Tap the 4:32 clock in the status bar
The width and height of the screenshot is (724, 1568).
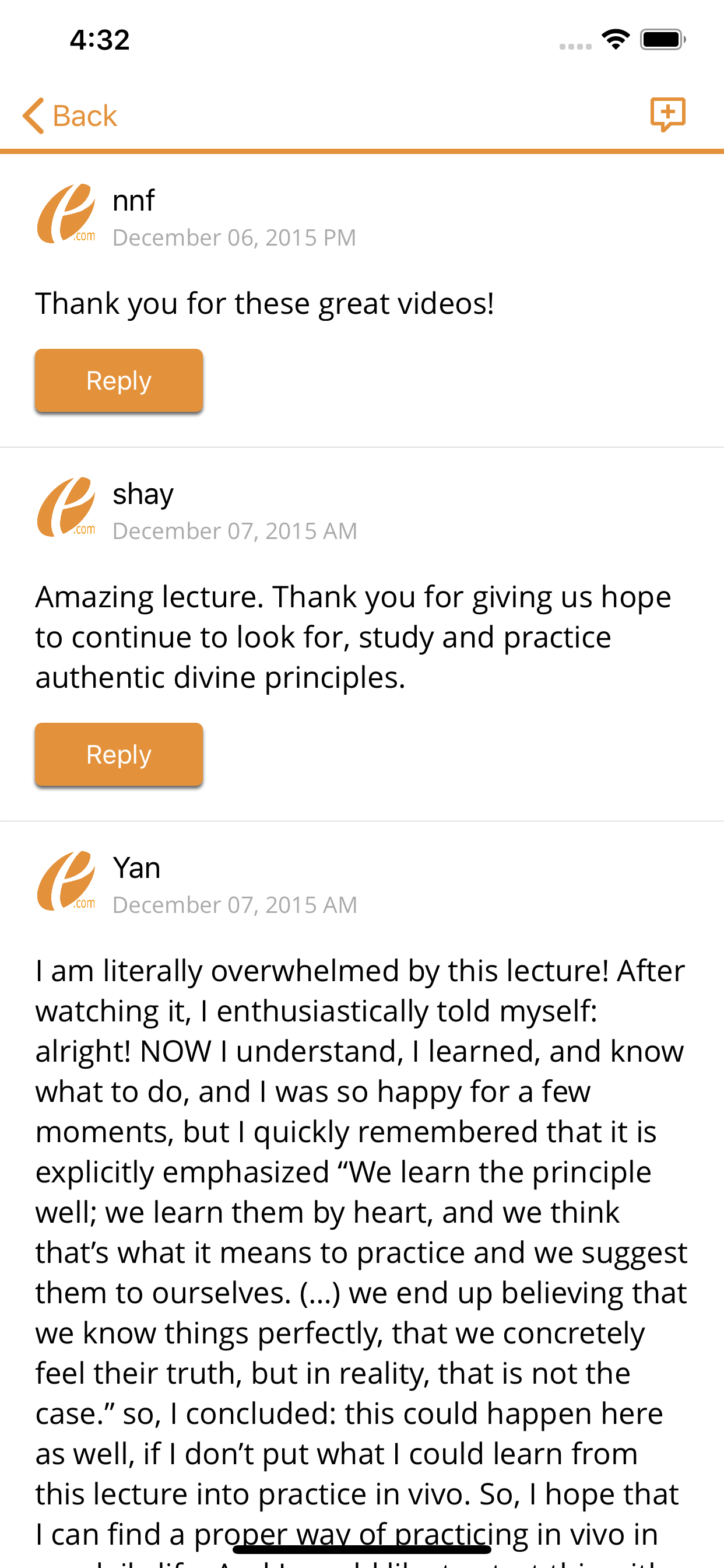(100, 40)
